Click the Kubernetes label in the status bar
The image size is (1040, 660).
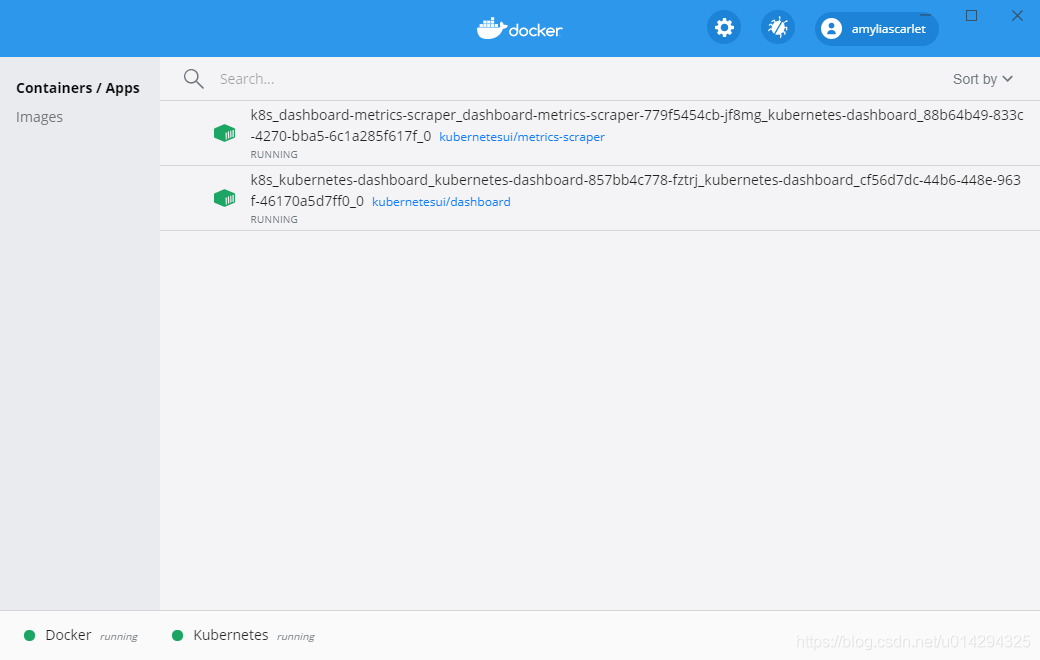tap(231, 635)
